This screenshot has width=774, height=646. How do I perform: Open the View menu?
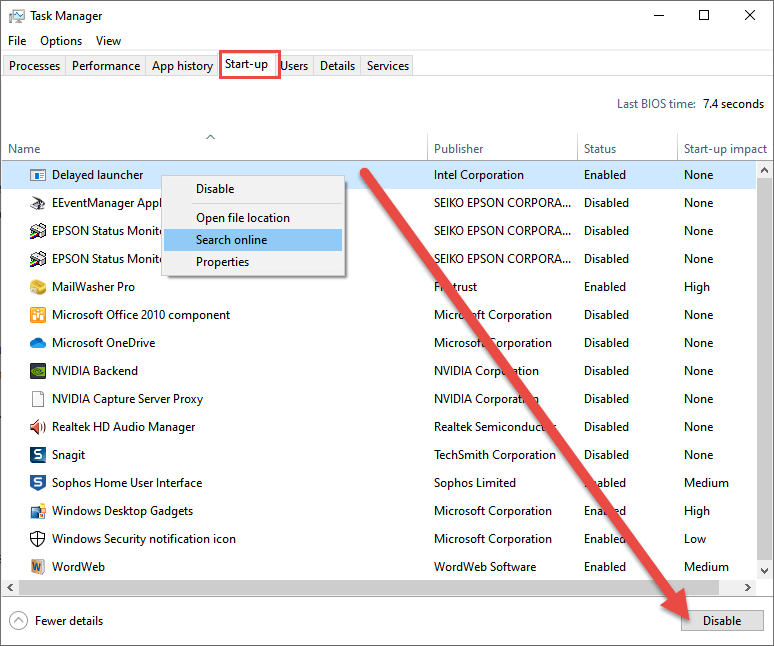(x=108, y=41)
